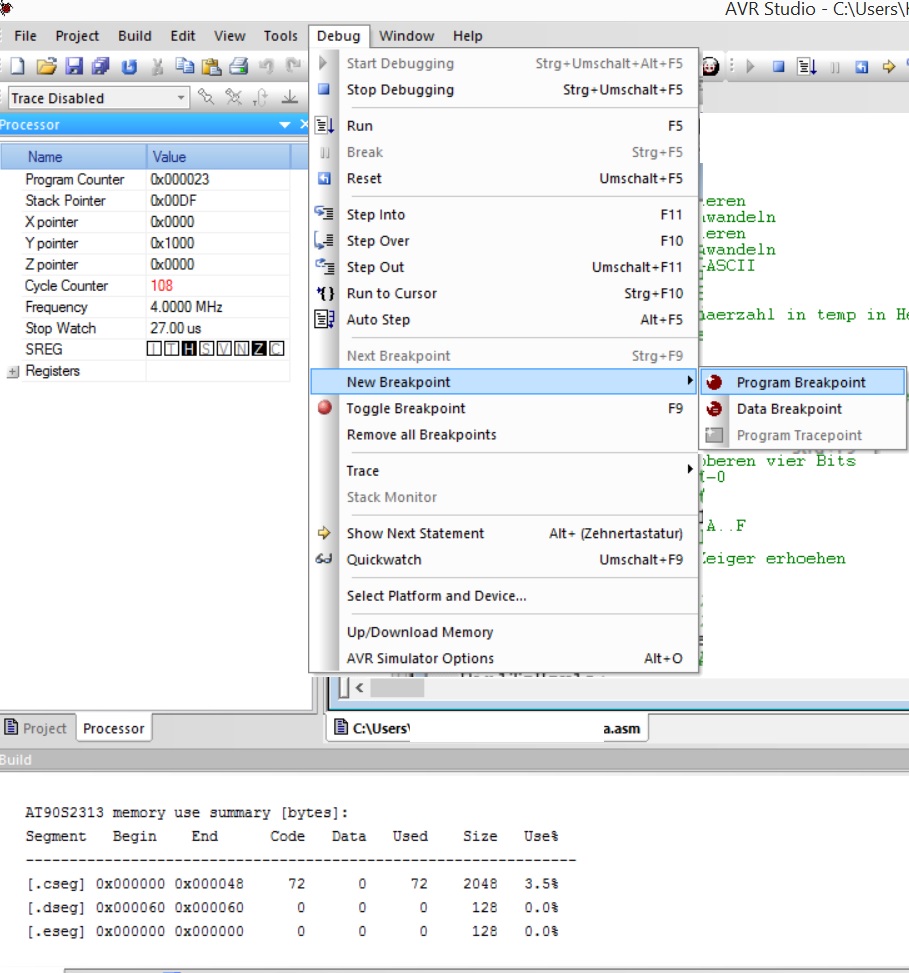Toggle the Z flag in SREG

pos(259,349)
